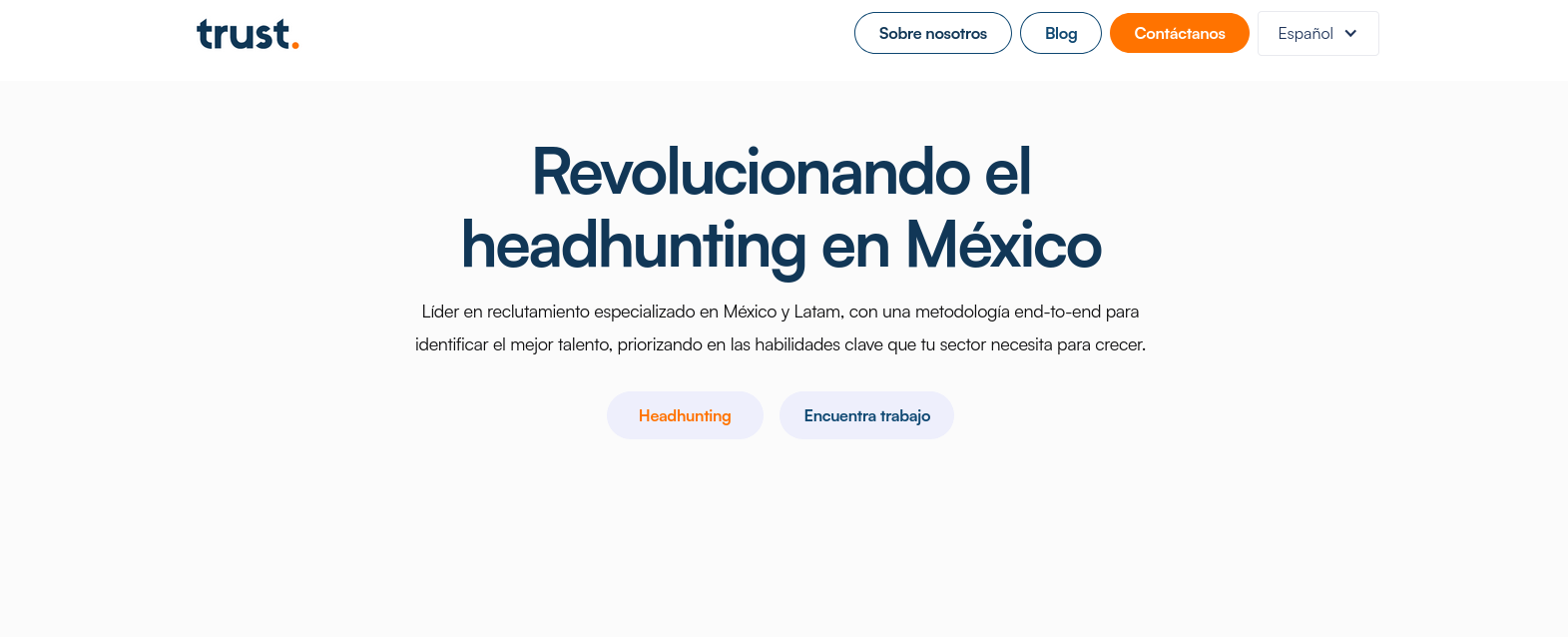Open the Sobre nosotros page
The image size is (1568, 637).
pos(932,34)
